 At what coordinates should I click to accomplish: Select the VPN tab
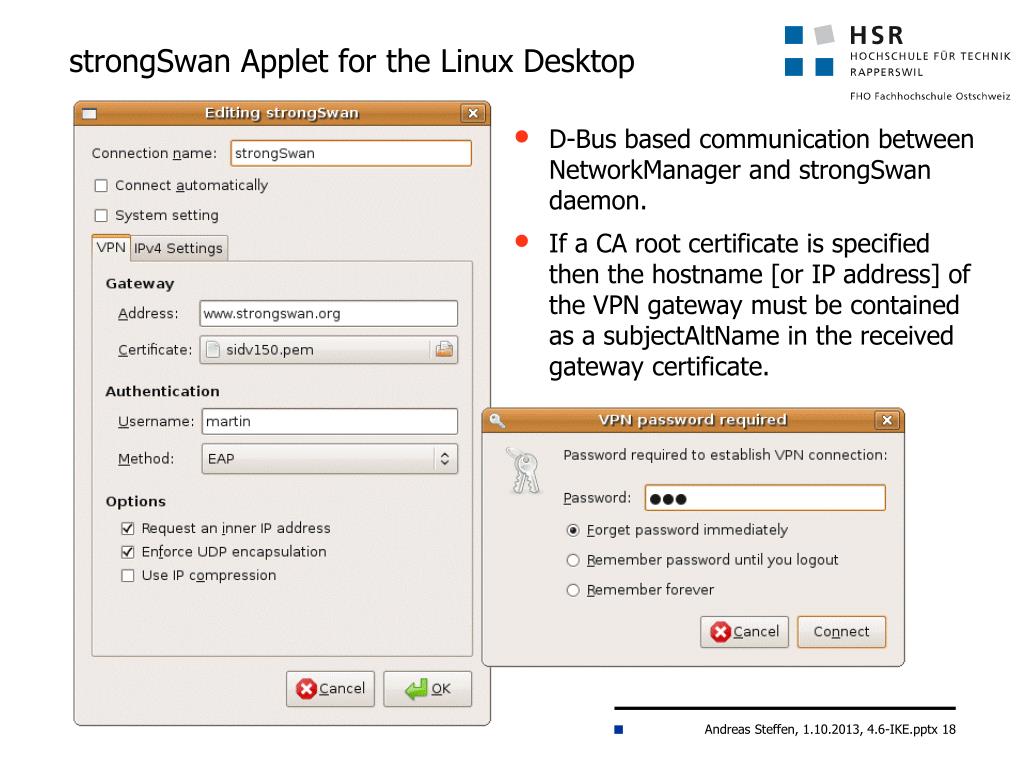pyautogui.click(x=111, y=248)
